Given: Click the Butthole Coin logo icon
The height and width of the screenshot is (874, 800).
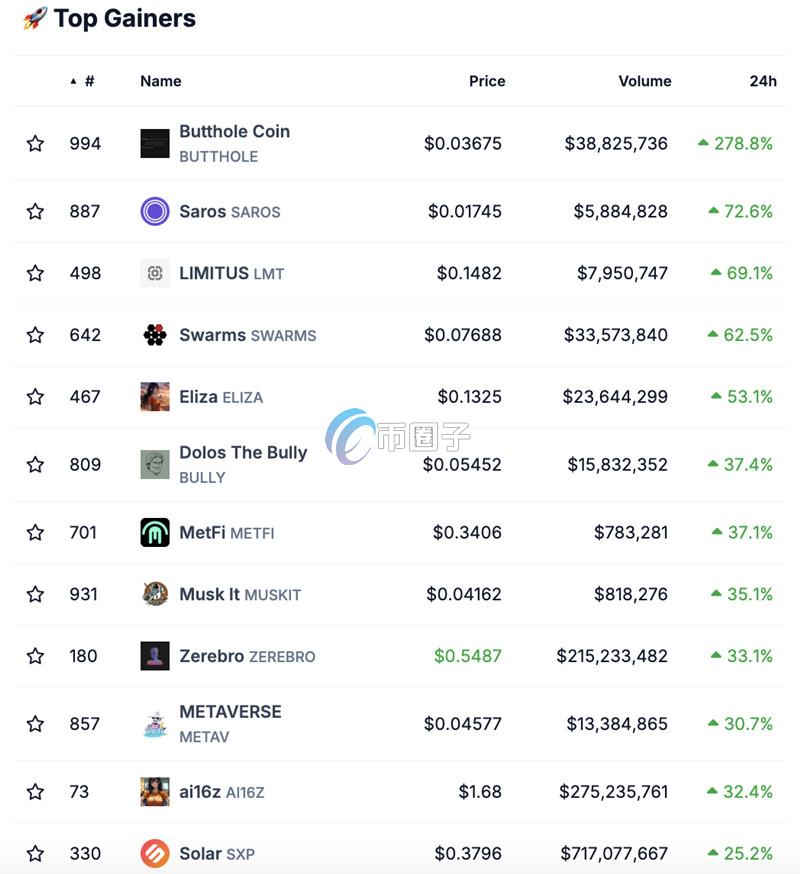Looking at the screenshot, I should pos(155,143).
